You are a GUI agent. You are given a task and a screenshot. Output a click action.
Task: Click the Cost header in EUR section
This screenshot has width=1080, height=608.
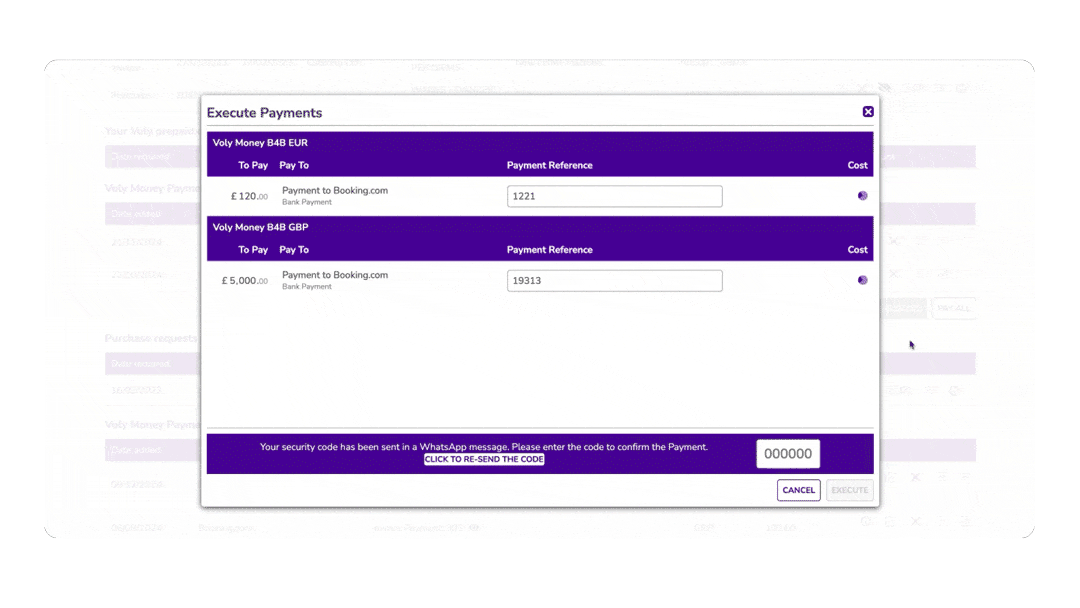coord(858,165)
